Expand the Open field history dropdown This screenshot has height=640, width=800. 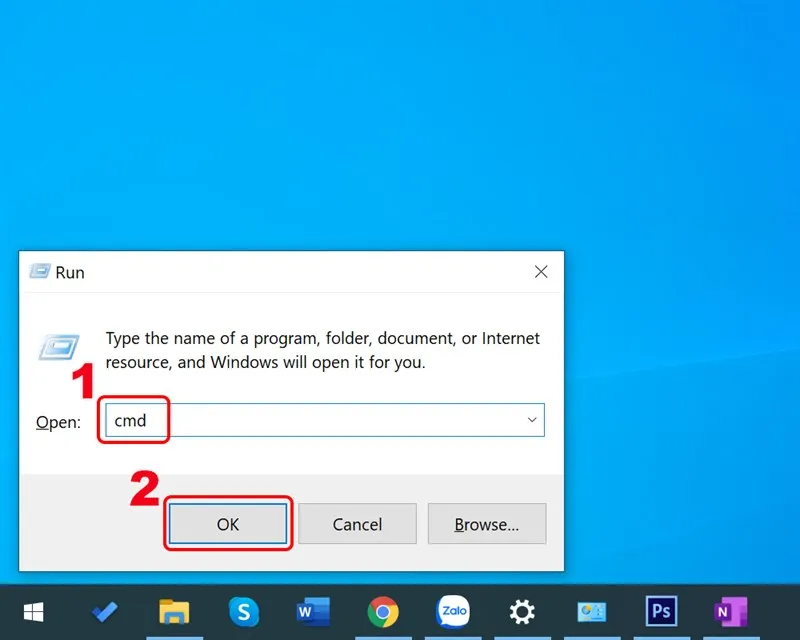click(531, 420)
